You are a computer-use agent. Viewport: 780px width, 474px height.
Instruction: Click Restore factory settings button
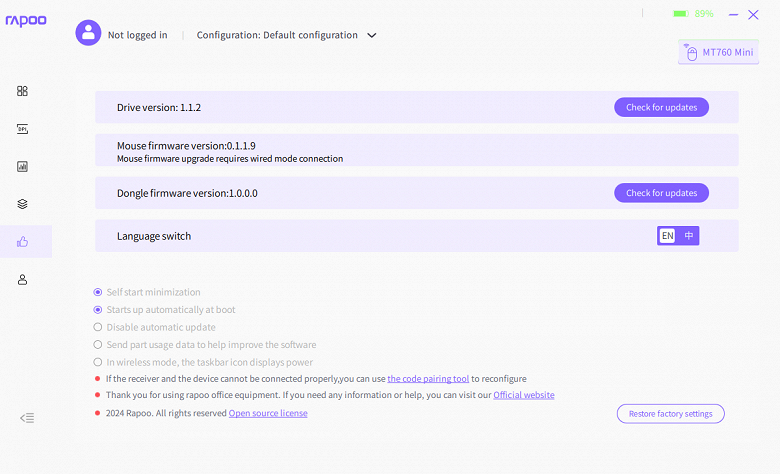(x=670, y=414)
